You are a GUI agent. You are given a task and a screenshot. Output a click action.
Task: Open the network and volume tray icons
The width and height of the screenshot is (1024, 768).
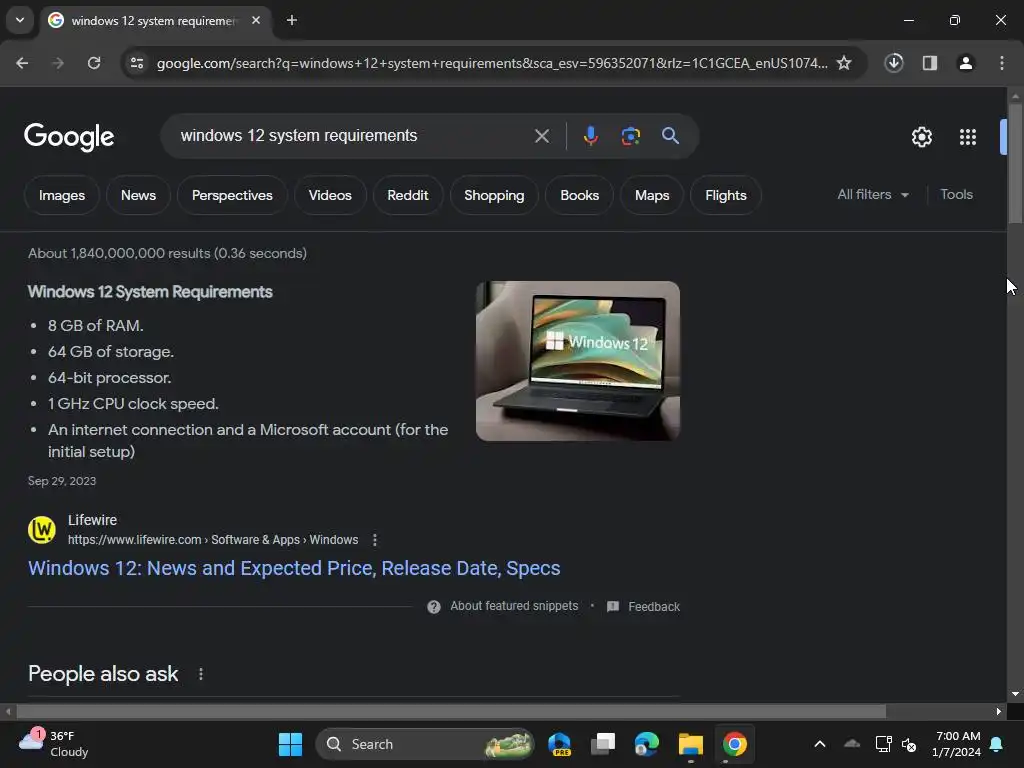[895, 744]
